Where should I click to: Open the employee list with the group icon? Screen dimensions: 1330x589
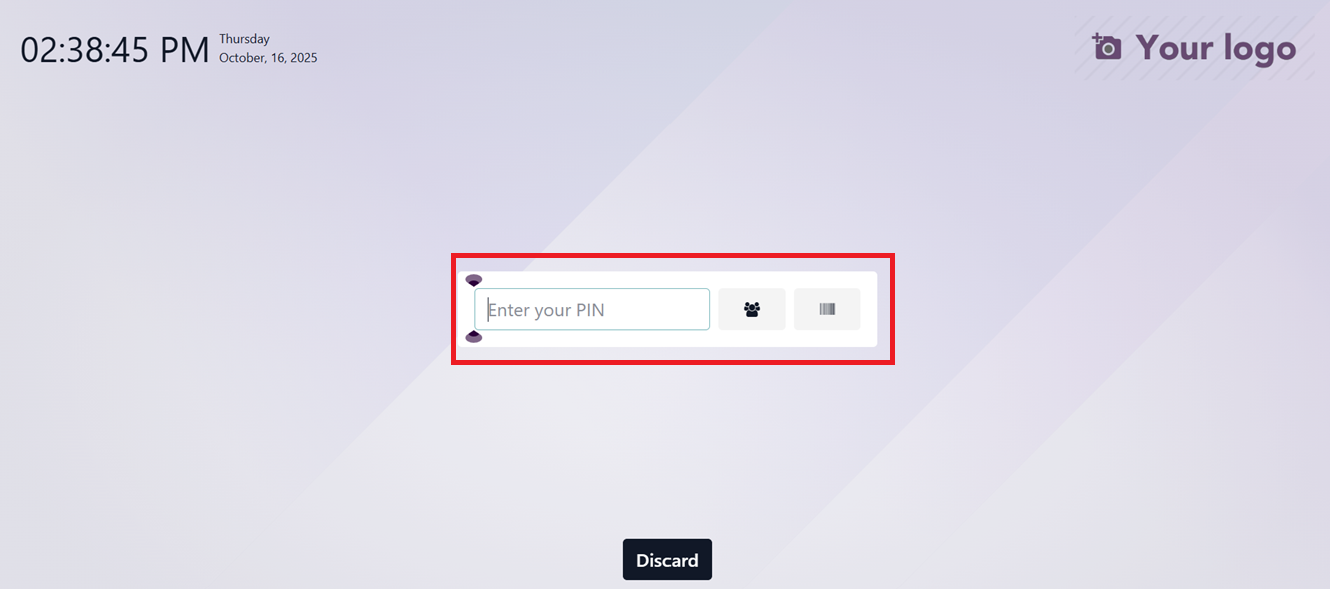[752, 310]
